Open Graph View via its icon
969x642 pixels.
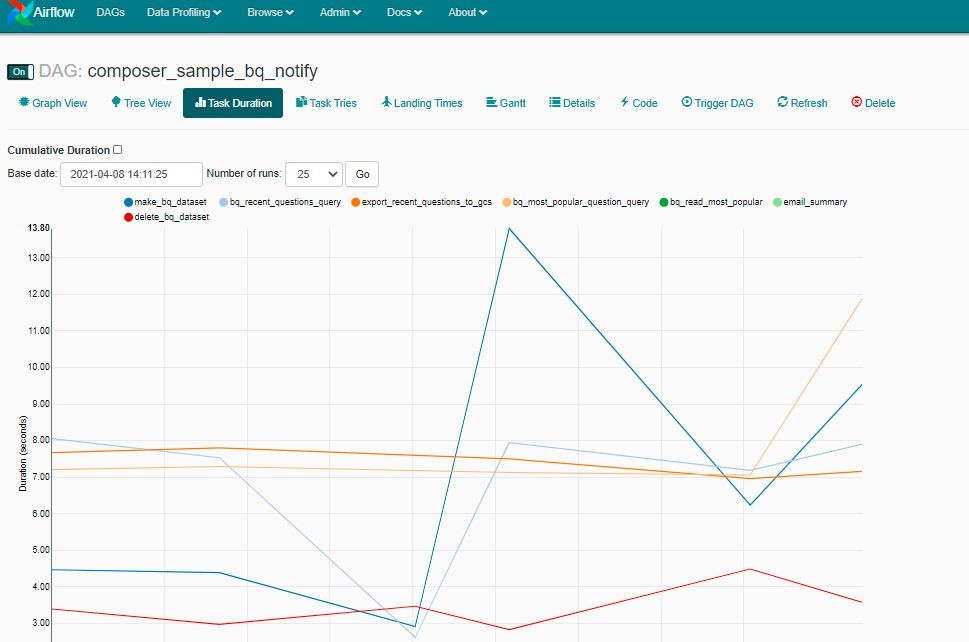[24, 103]
